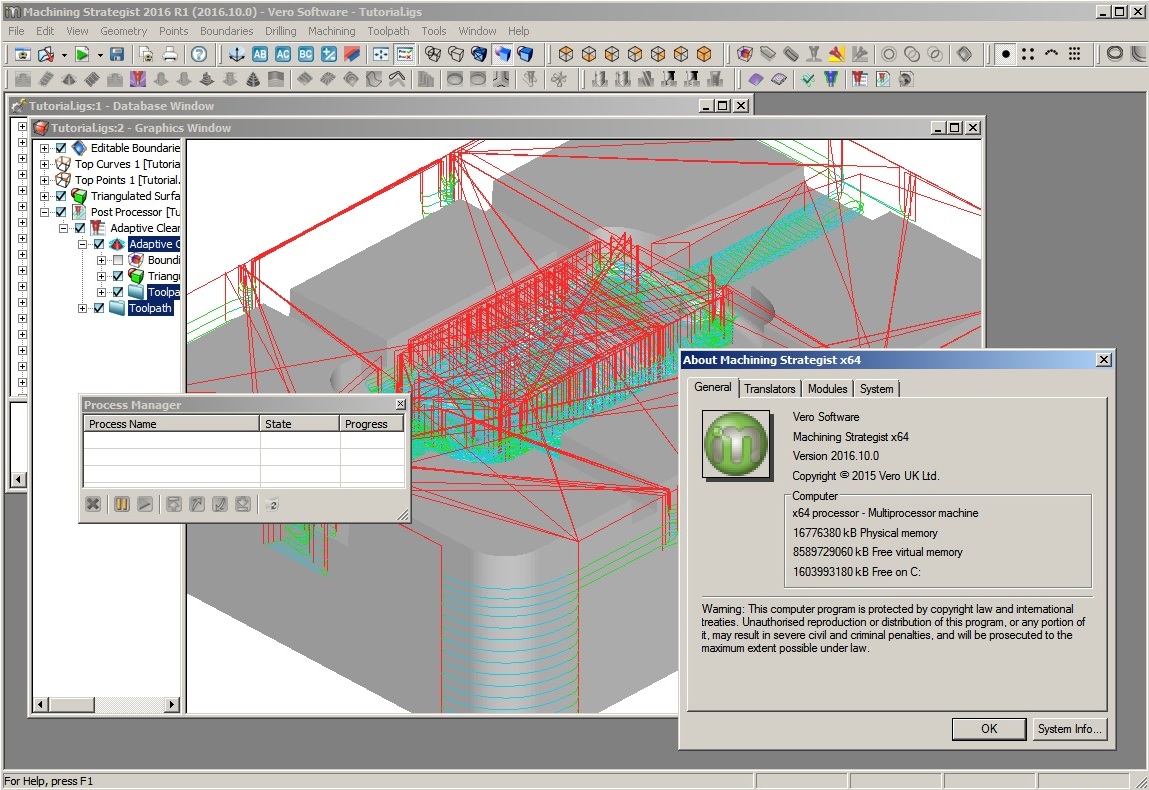Expand Triangulated Surface tree node

[x=45, y=196]
